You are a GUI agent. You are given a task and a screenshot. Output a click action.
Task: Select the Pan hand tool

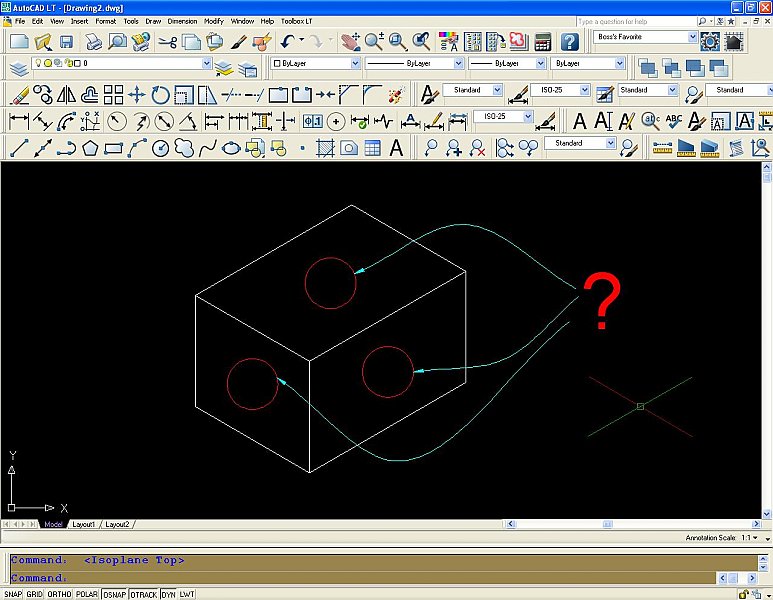click(x=351, y=42)
